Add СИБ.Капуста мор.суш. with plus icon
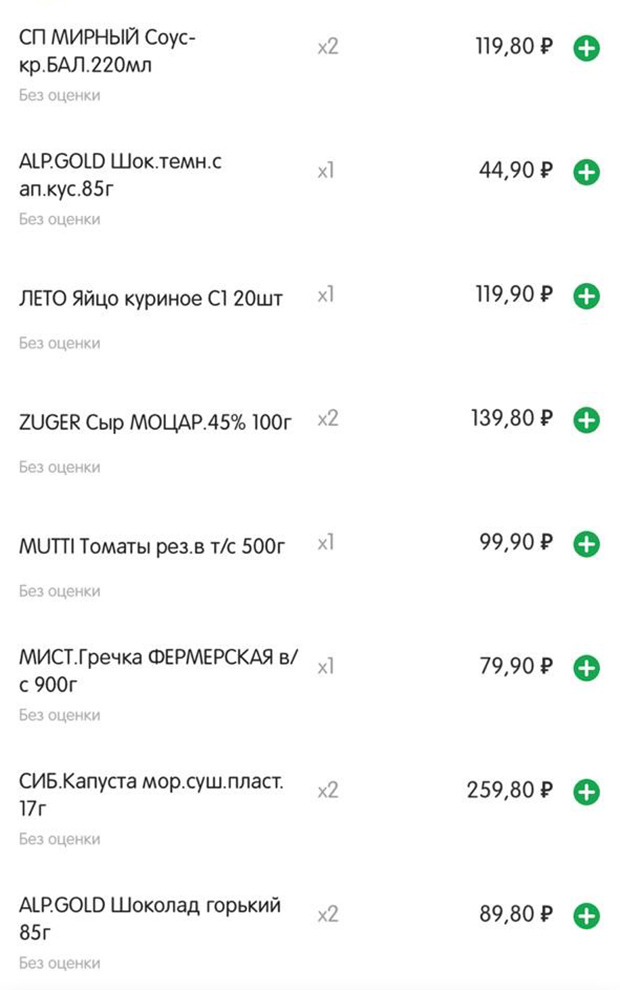 (x=586, y=791)
